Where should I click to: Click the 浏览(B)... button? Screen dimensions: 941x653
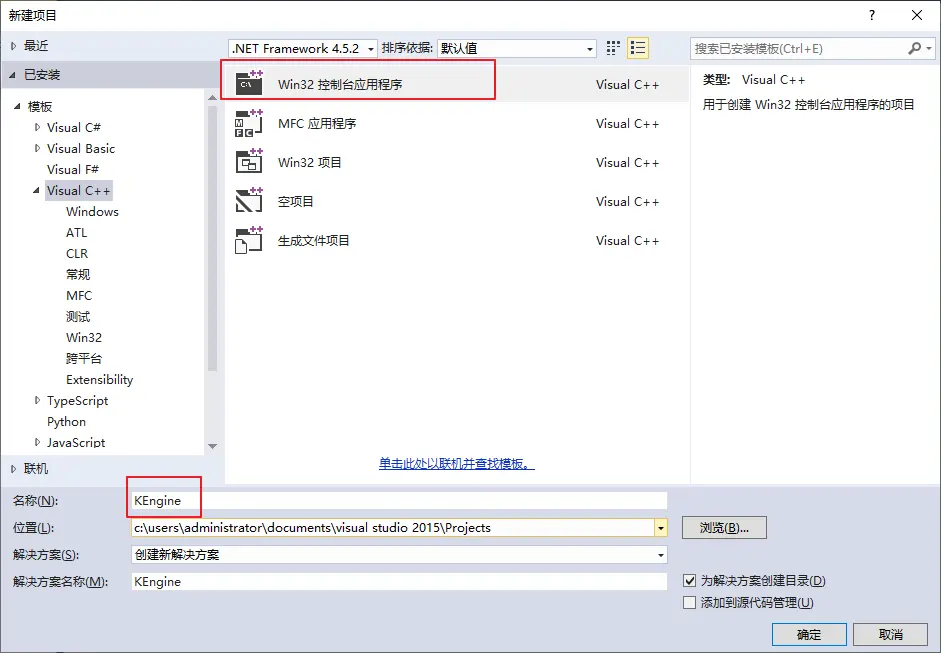point(724,528)
